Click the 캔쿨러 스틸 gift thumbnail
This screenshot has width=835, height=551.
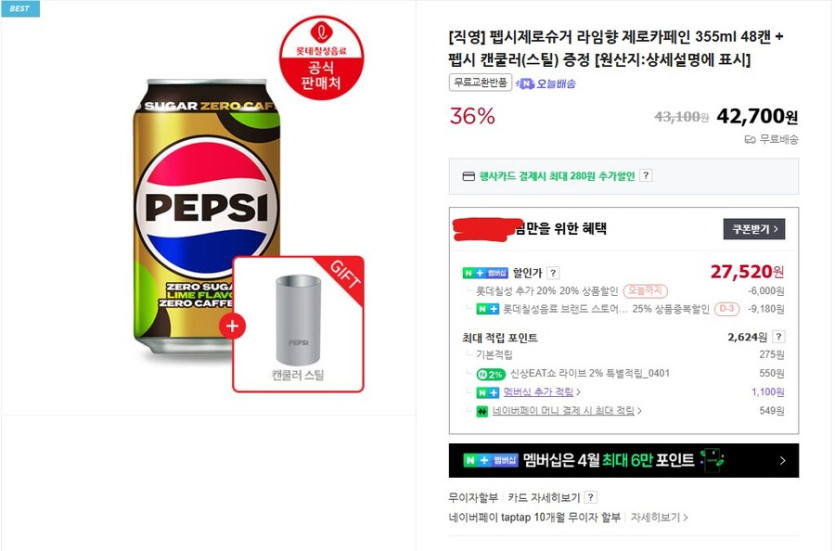click(x=298, y=325)
